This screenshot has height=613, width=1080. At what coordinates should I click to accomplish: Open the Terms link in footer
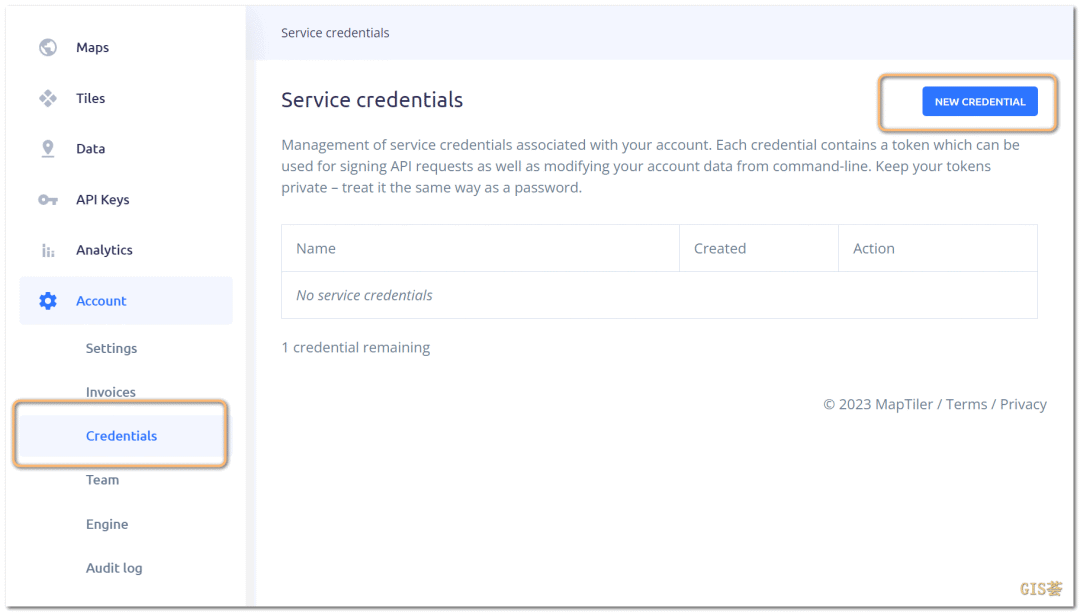[x=966, y=404]
